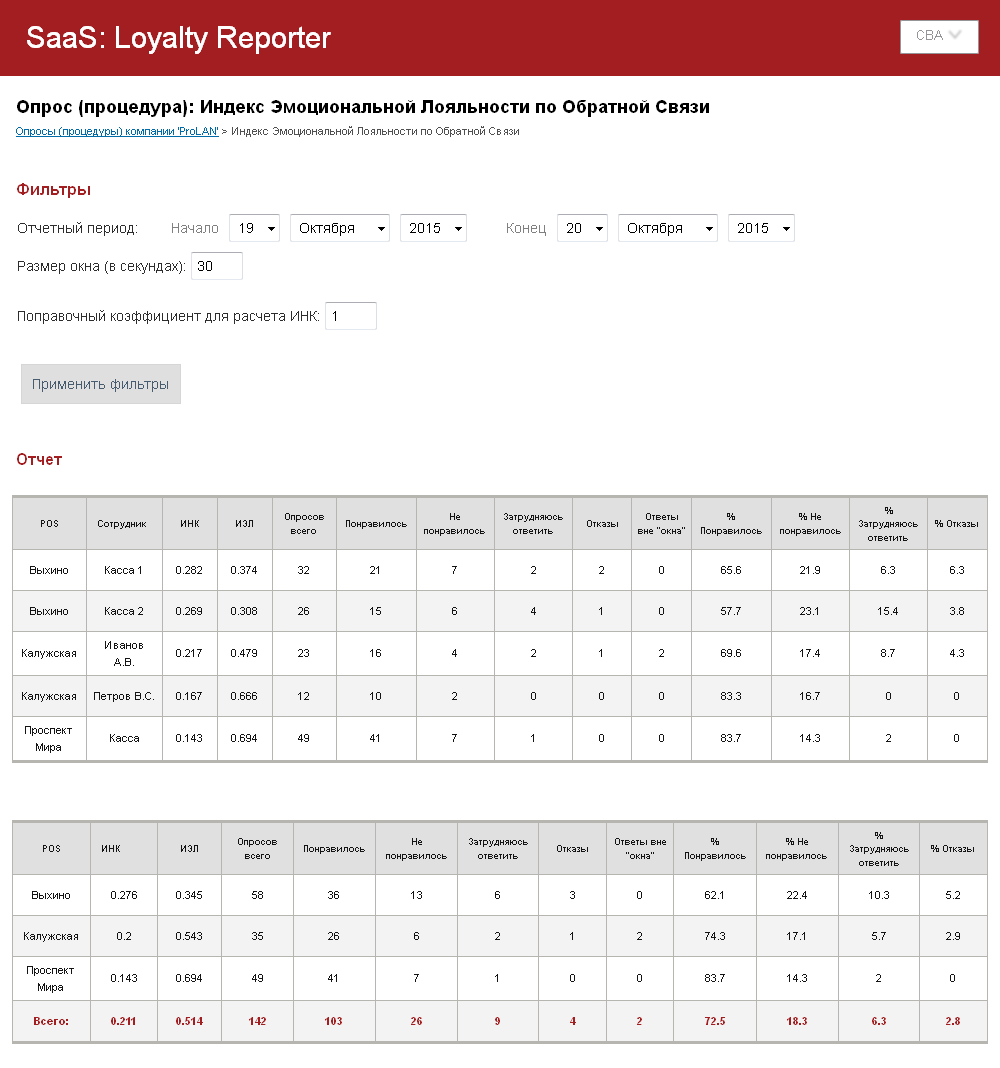Open the start year dropdown after 'Начало'

click(433, 228)
